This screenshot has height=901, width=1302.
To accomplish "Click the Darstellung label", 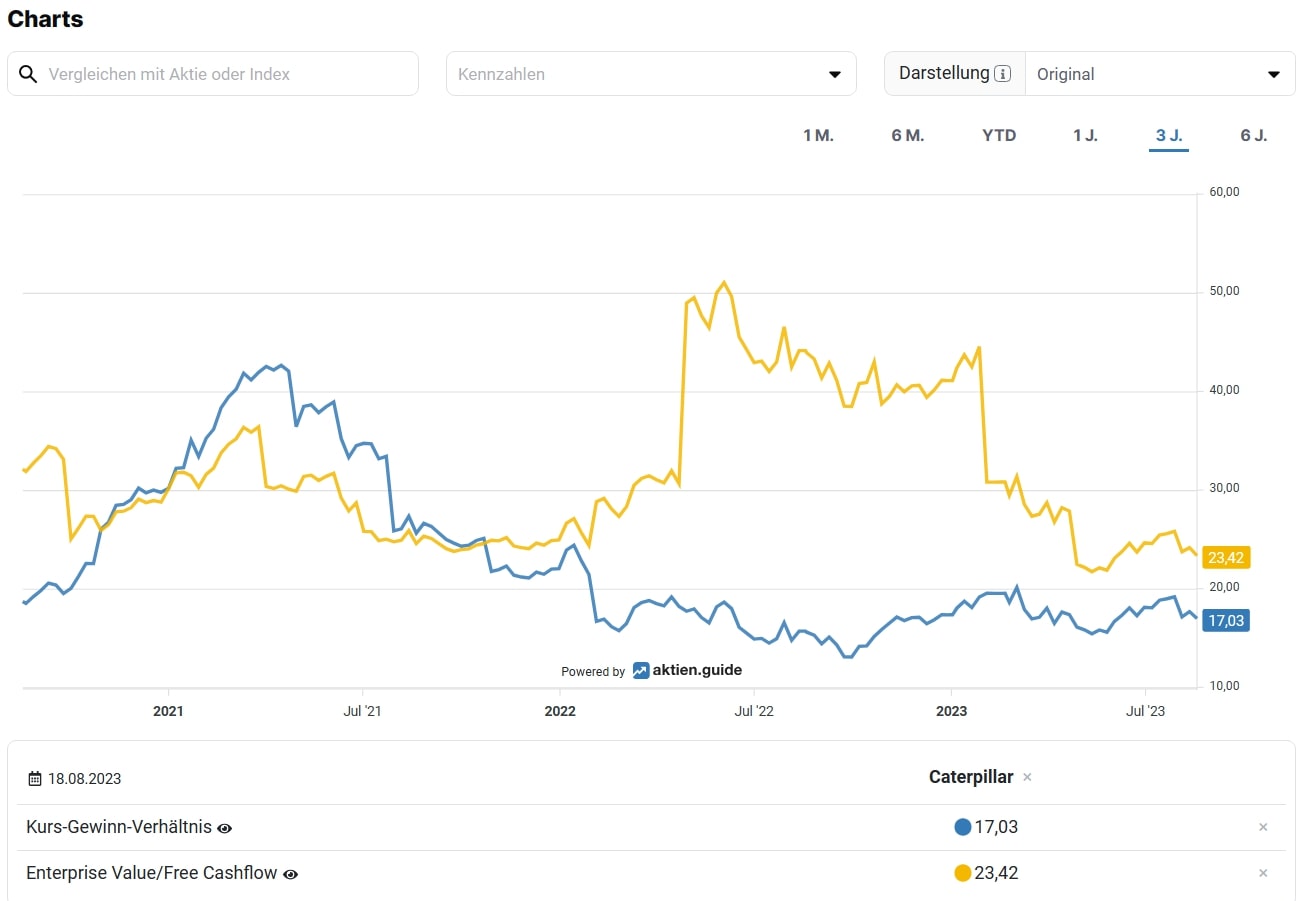I will pos(944,73).
